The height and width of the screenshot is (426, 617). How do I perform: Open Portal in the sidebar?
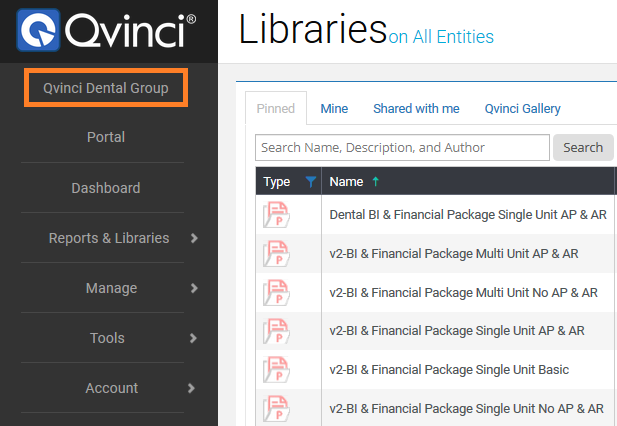click(x=106, y=137)
